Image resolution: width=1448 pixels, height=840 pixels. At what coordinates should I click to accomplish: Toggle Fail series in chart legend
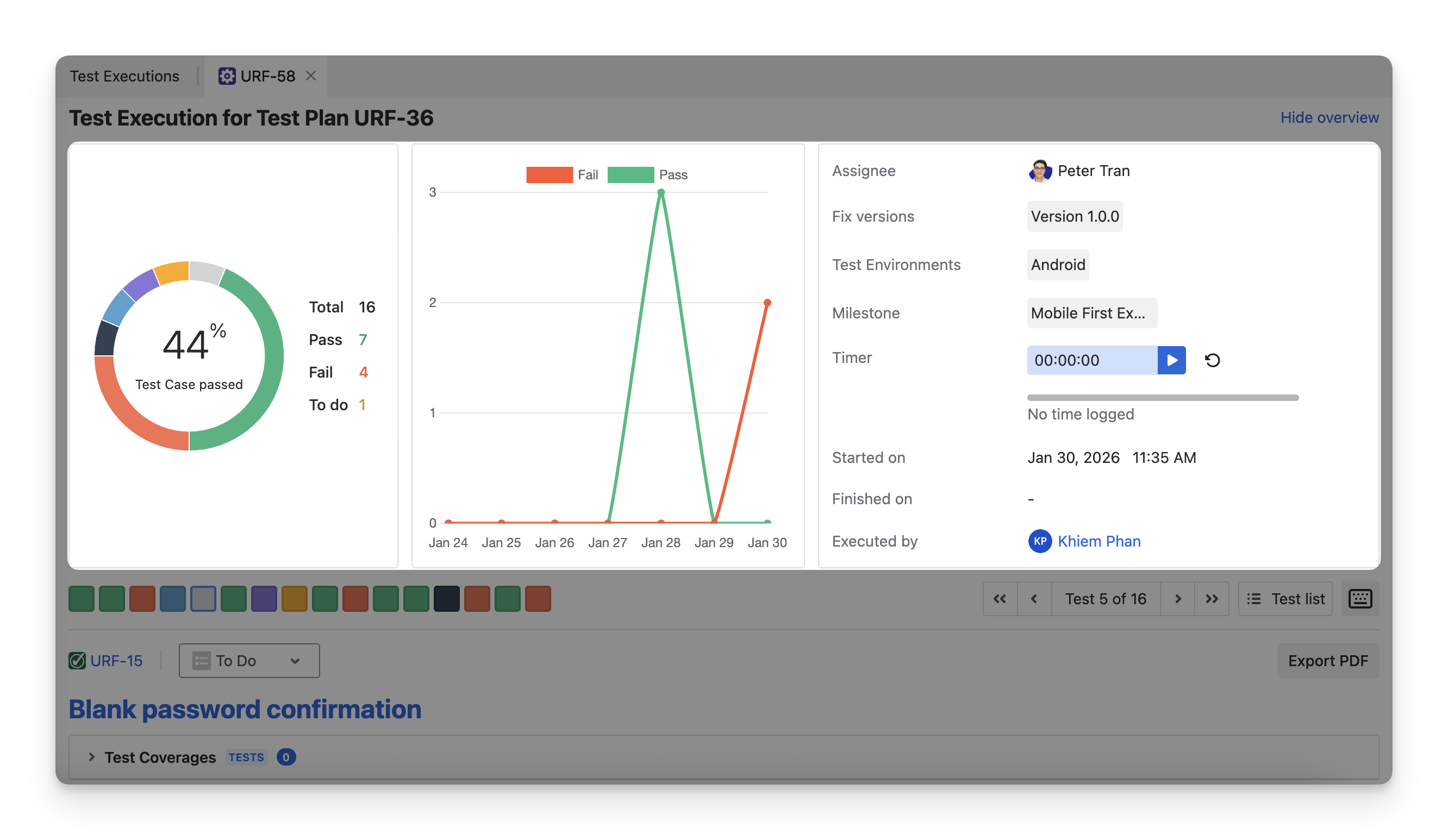pos(550,174)
